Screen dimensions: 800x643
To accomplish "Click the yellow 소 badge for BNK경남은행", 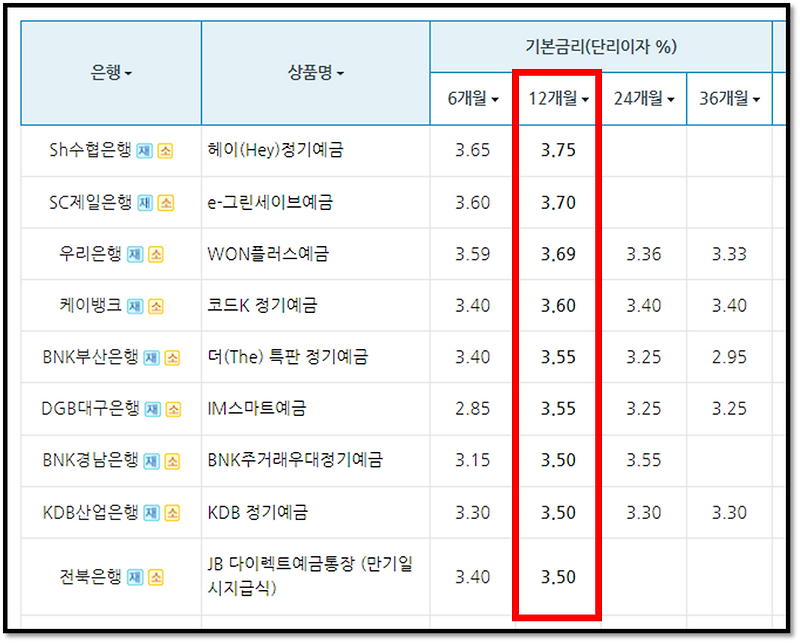I will [172, 461].
